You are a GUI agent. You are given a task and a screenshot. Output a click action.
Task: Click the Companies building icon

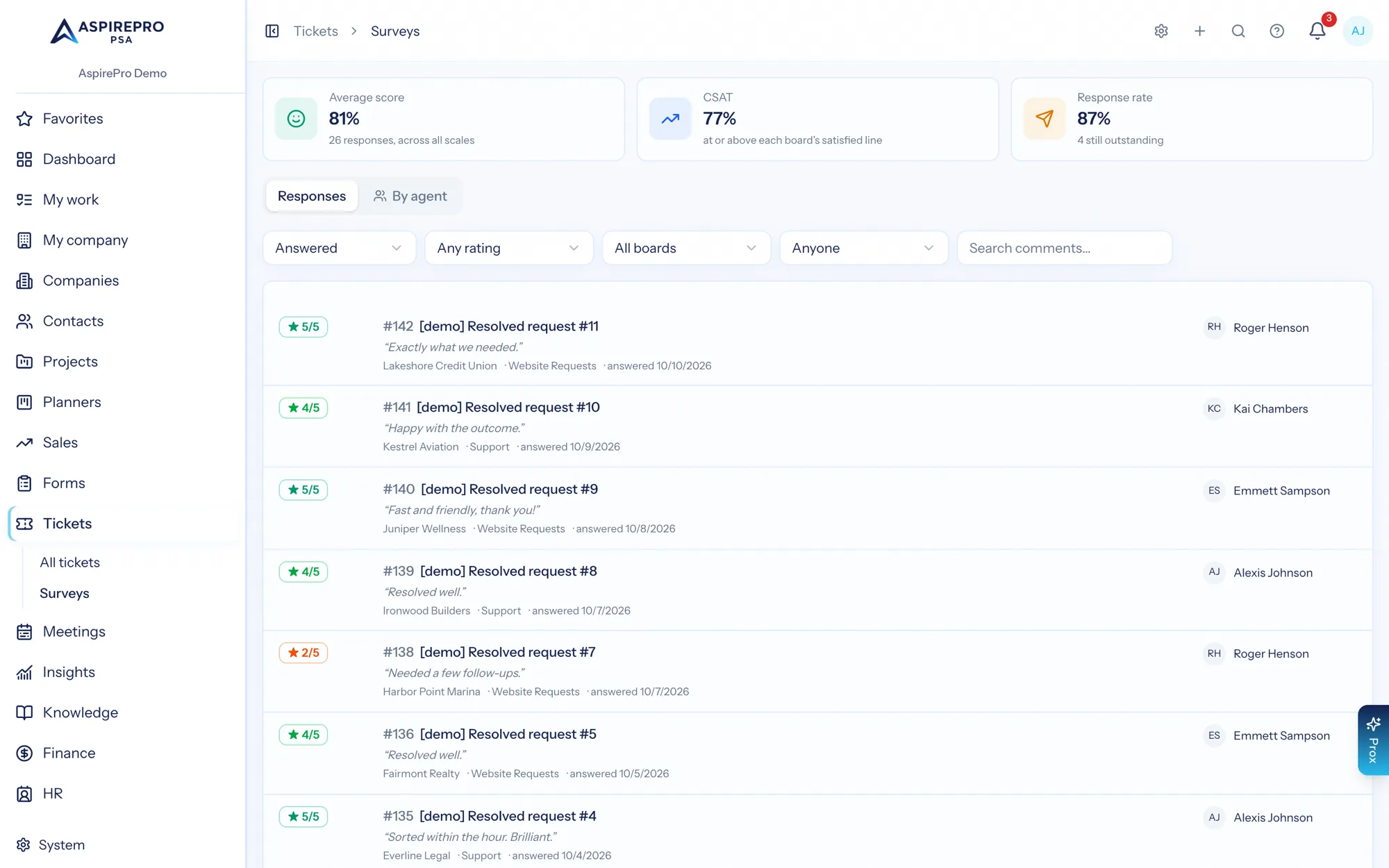[24, 281]
